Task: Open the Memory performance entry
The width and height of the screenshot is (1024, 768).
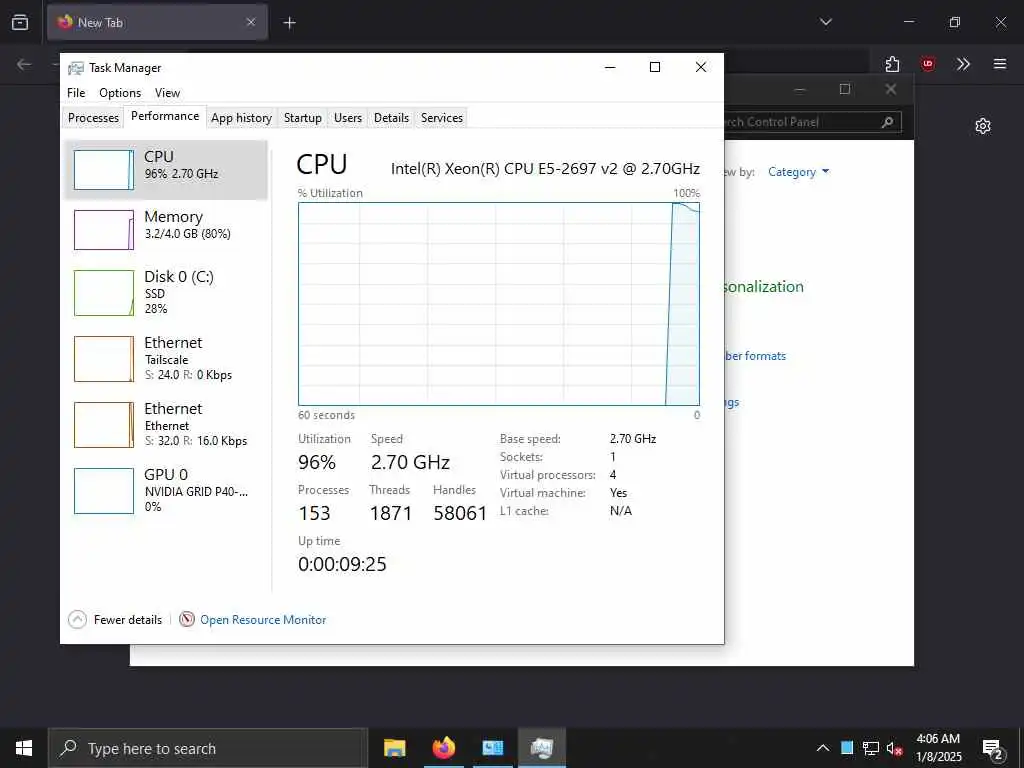Action: pos(166,230)
